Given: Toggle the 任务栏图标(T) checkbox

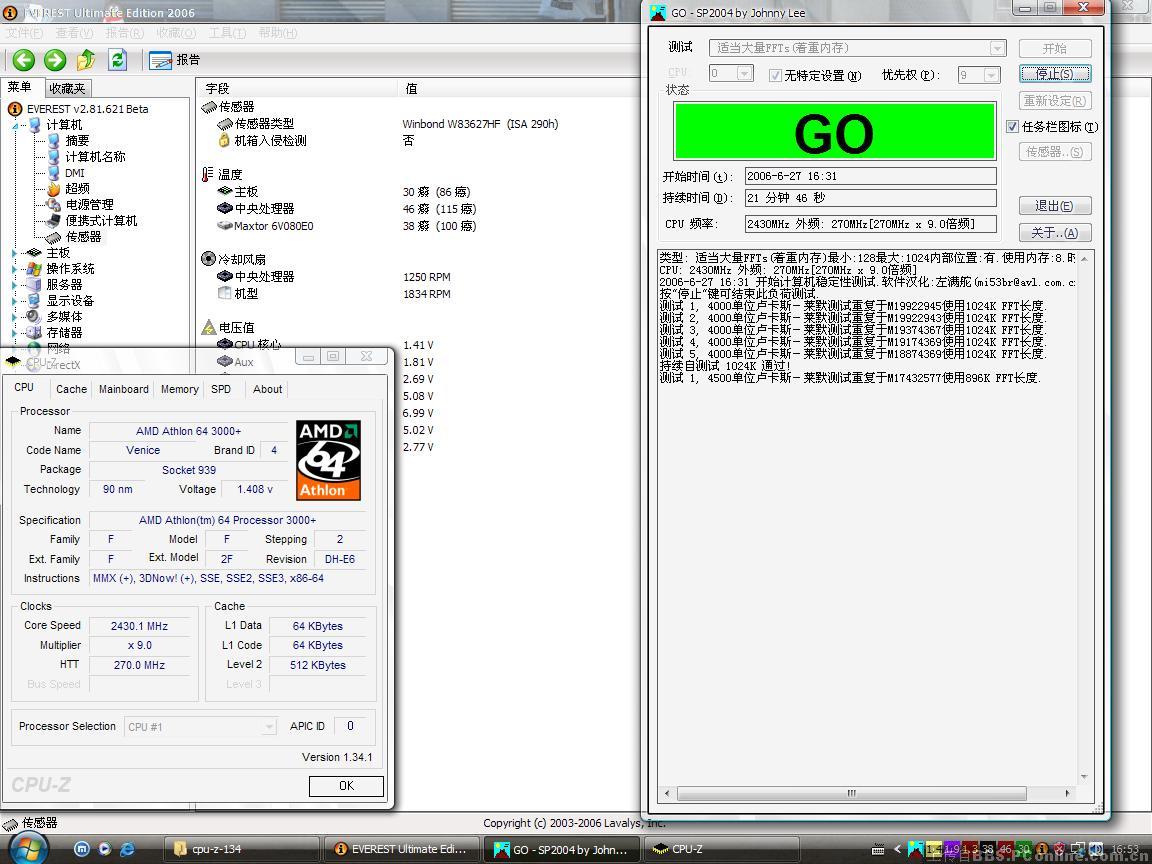Looking at the screenshot, I should [1012, 126].
